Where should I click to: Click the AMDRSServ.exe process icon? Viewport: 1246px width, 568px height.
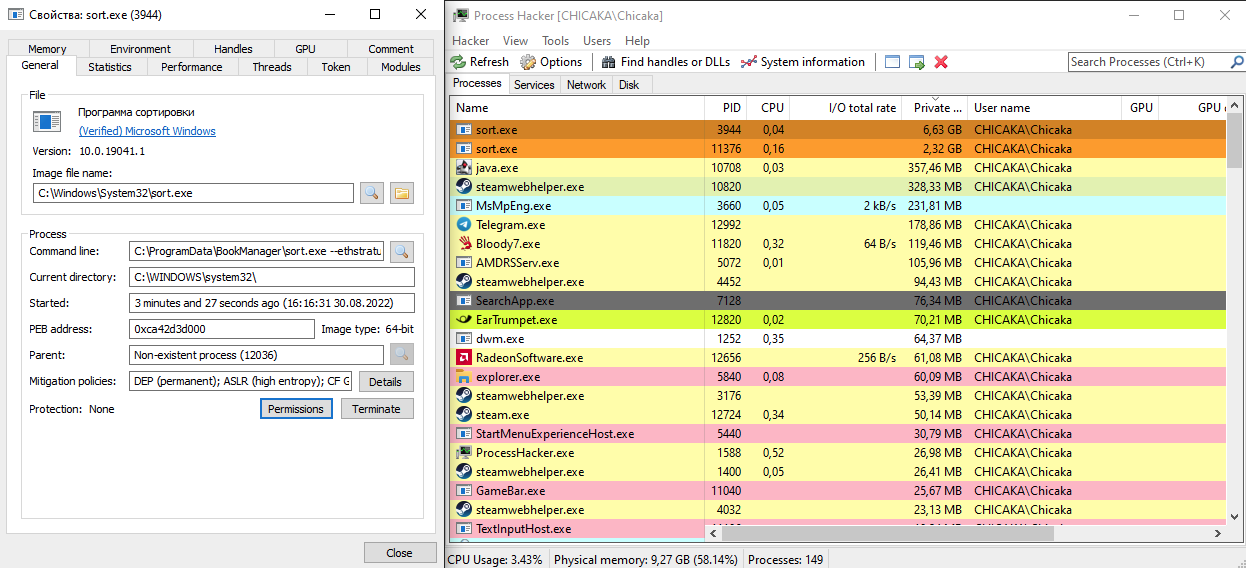click(x=464, y=263)
